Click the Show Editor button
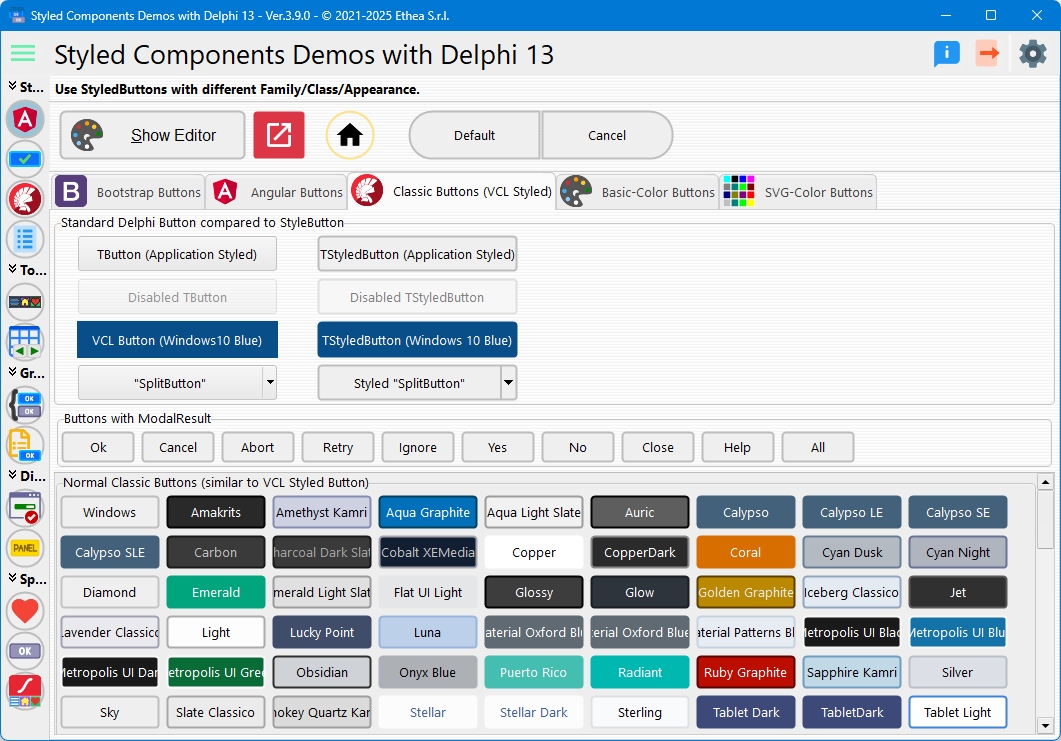Screen dimensions: 1061x741 (152, 135)
